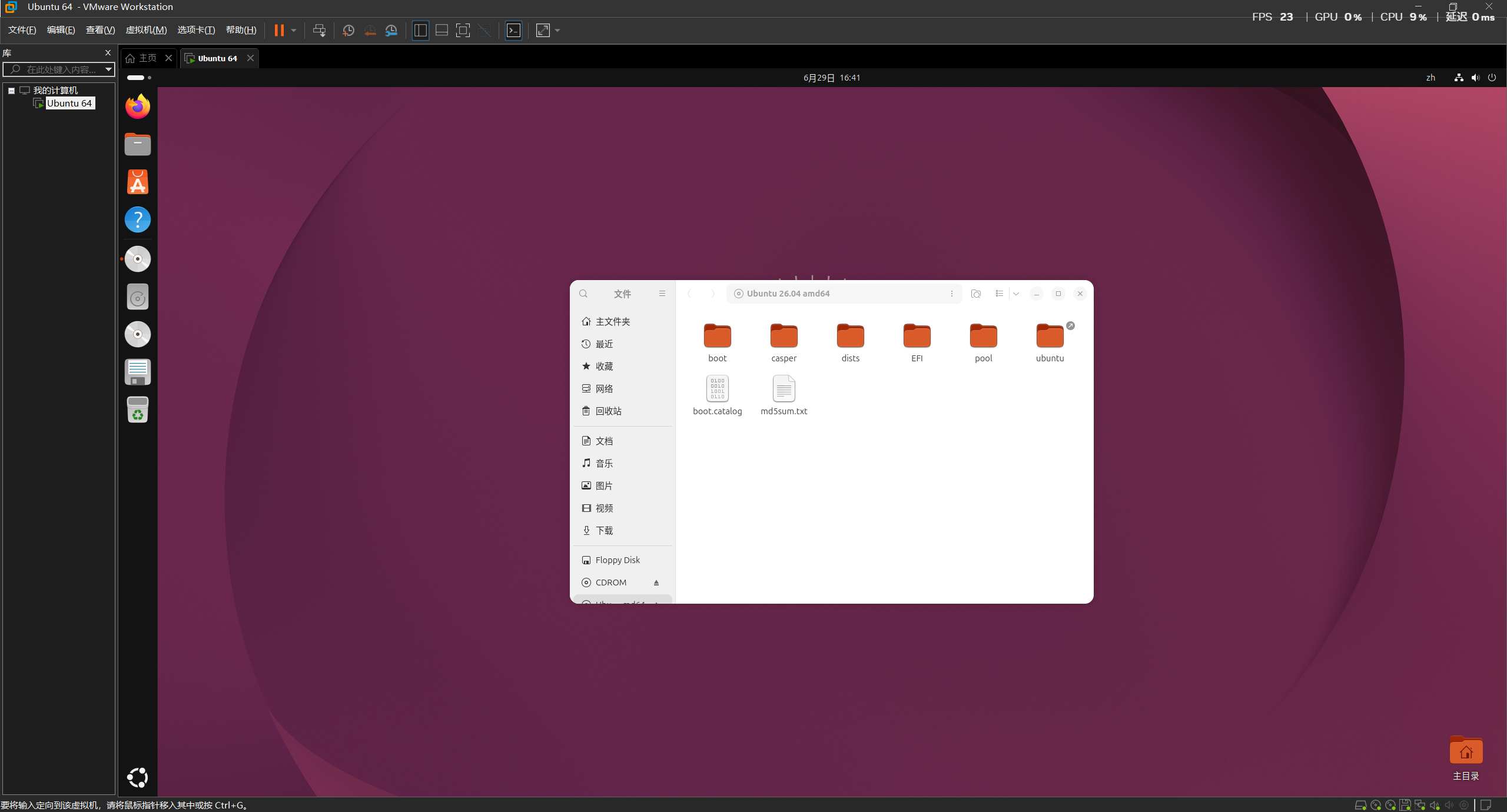Toggle the library sidebar view button
The image size is (1507, 812).
click(x=420, y=31)
